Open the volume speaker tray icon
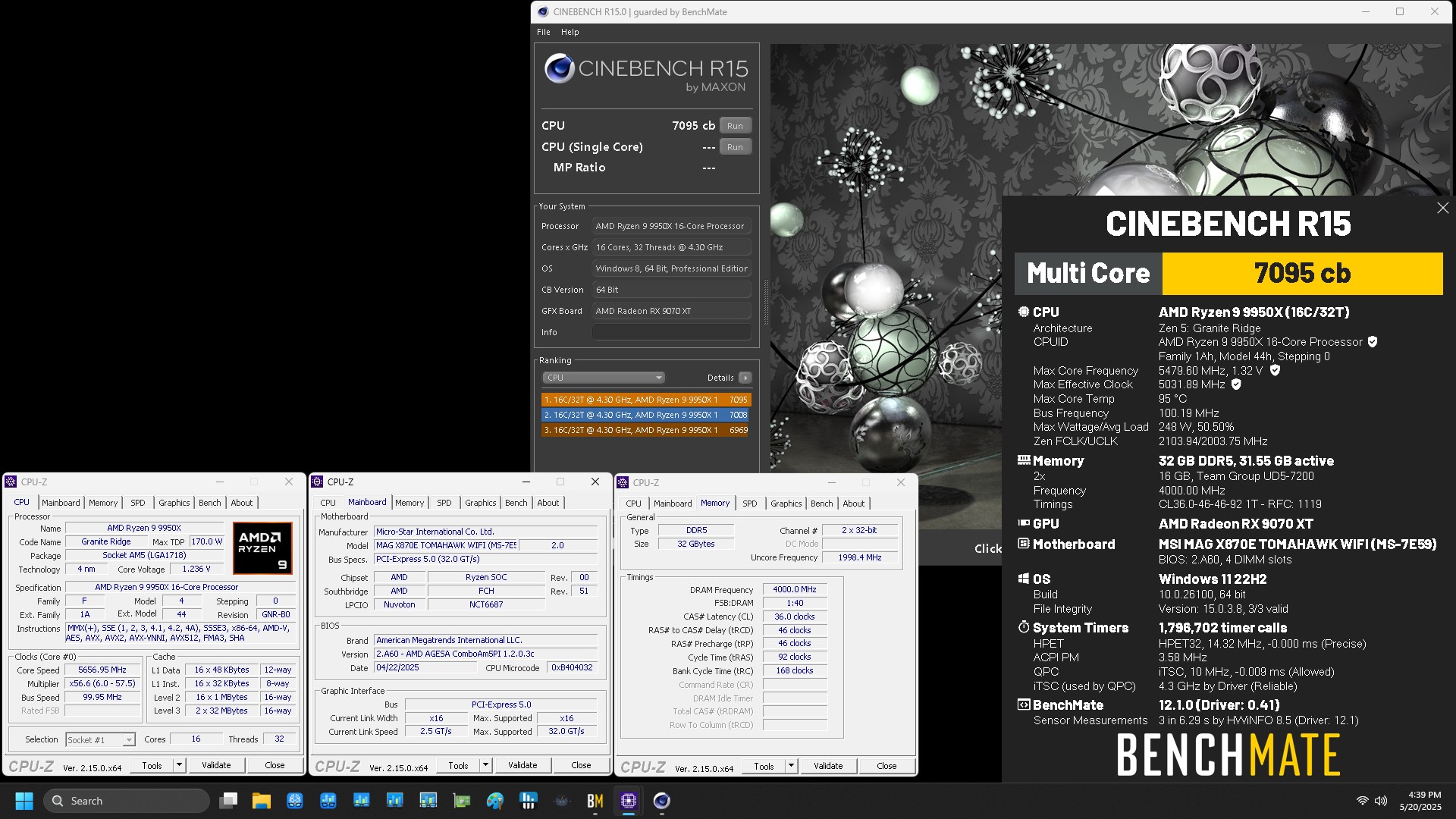 (x=1381, y=801)
